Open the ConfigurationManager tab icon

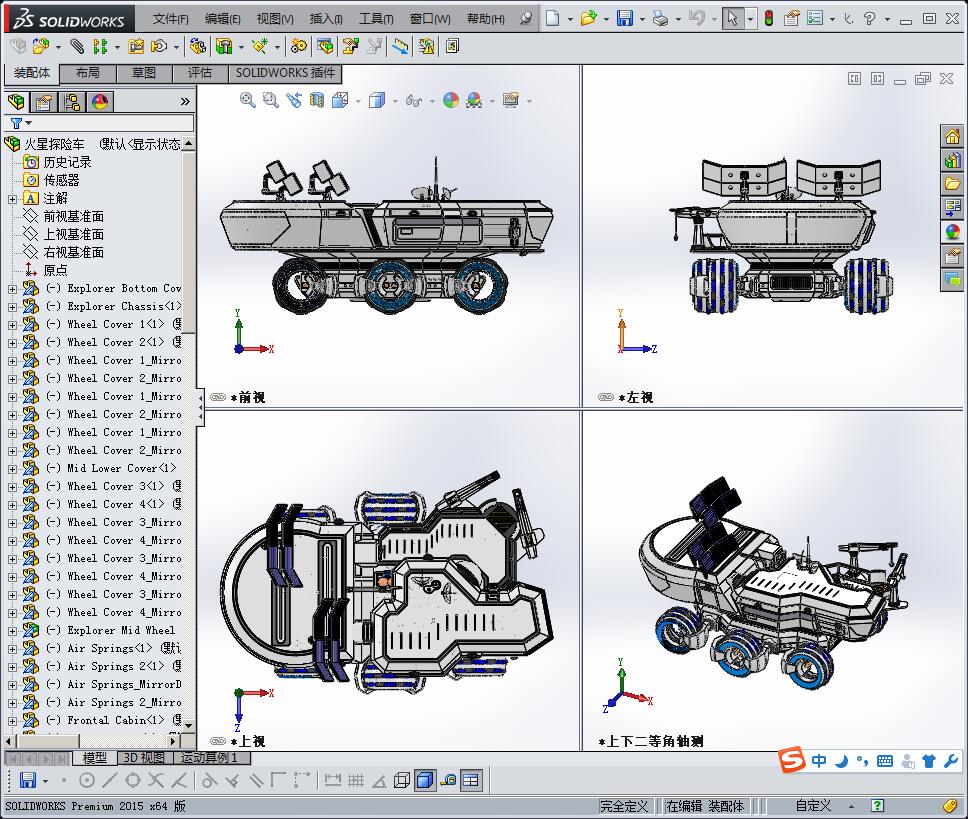[x=72, y=102]
